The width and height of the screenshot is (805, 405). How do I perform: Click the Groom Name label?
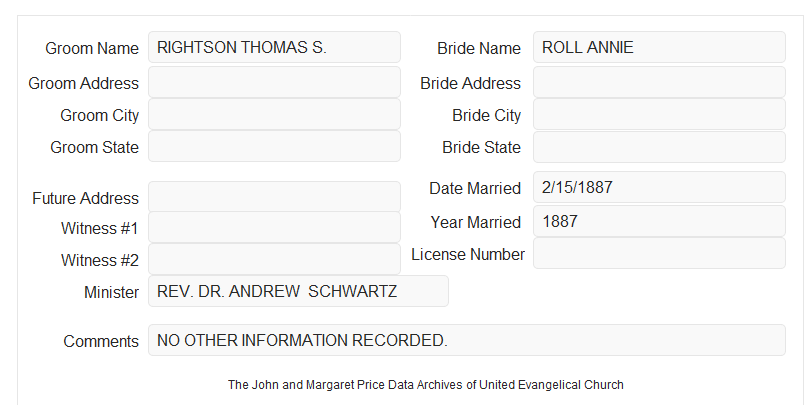tap(92, 48)
